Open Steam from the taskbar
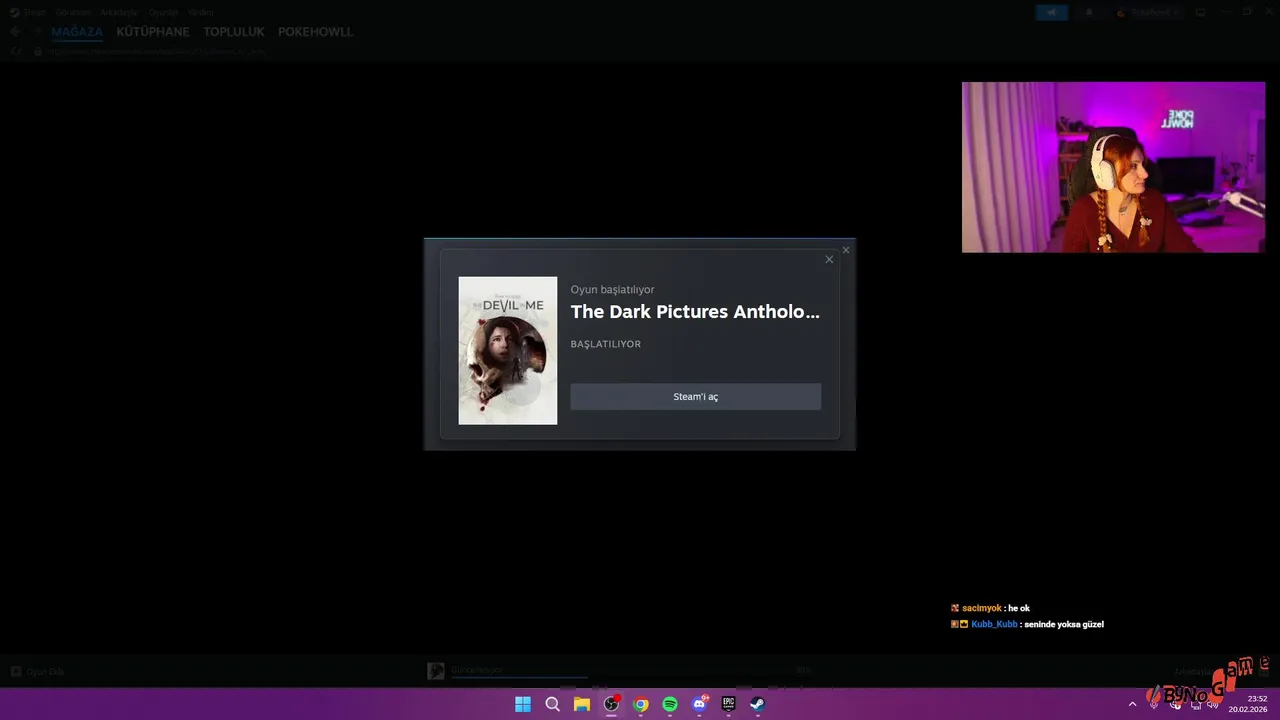The height and width of the screenshot is (720, 1280). coord(758,704)
